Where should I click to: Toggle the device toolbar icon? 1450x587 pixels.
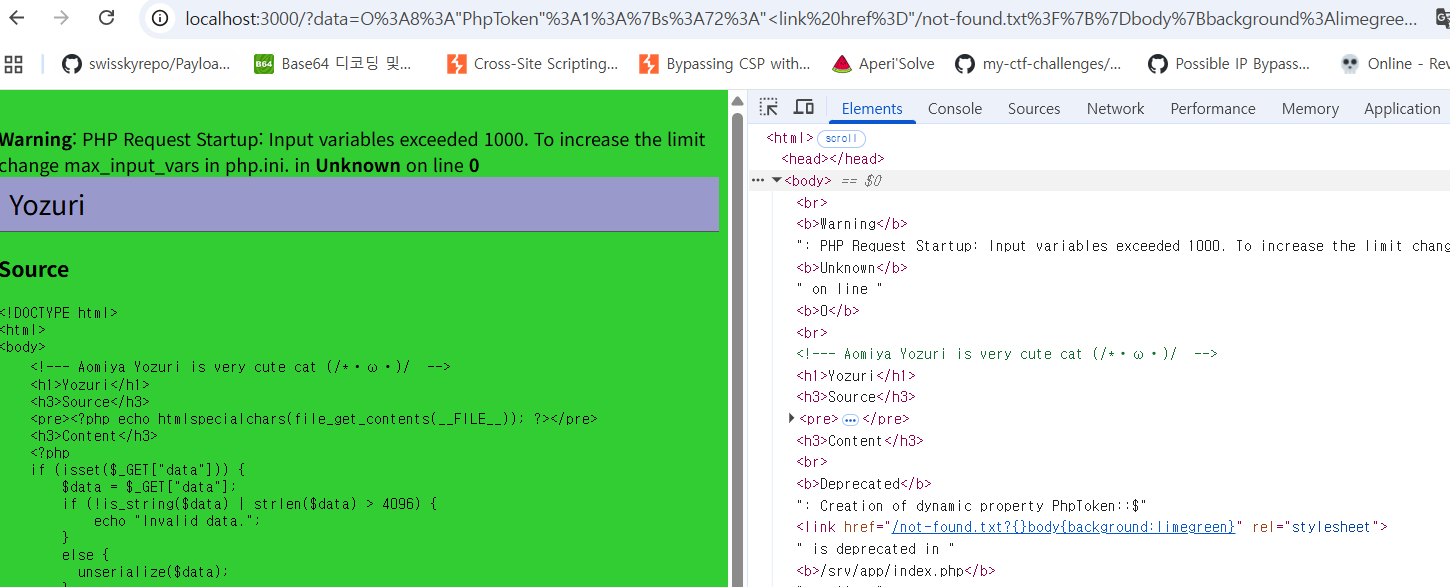pos(803,107)
